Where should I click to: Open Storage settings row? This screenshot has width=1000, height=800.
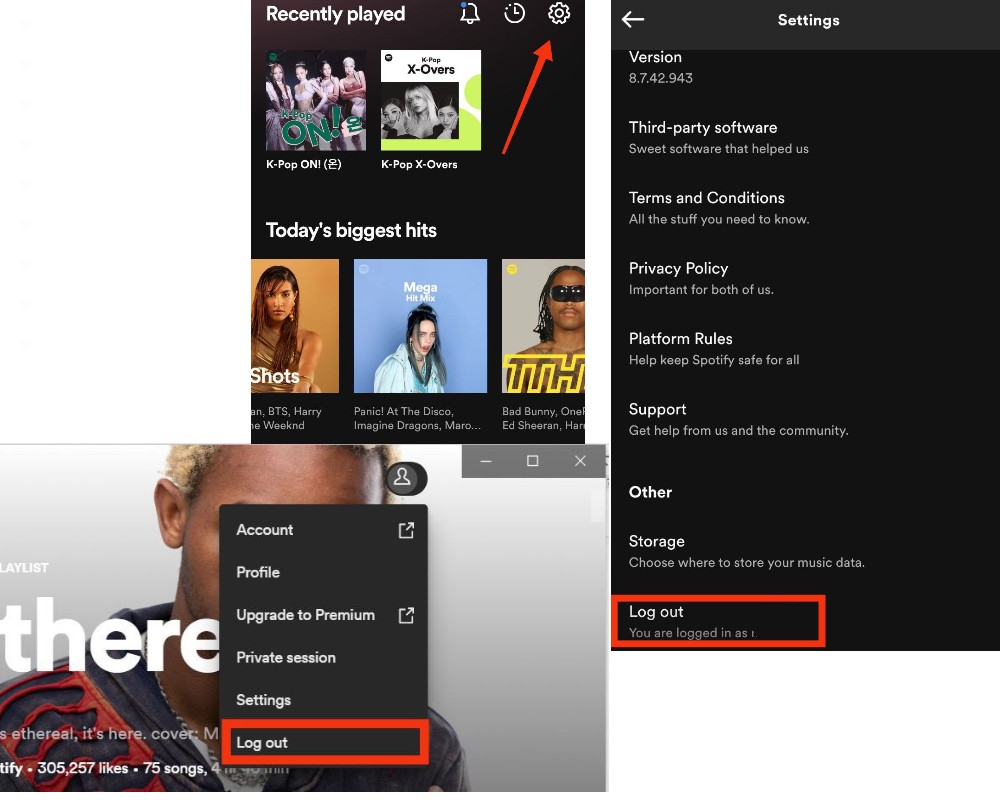click(805, 551)
